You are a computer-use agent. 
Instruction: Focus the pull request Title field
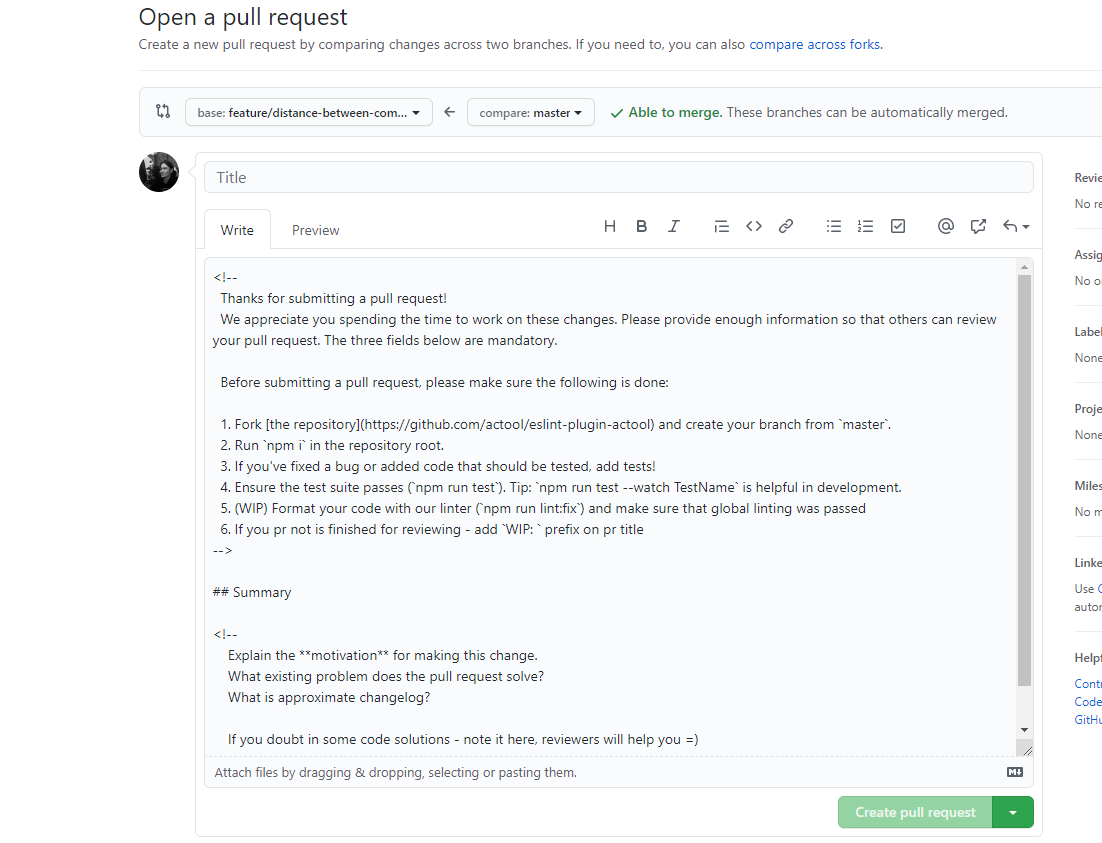tap(618, 176)
